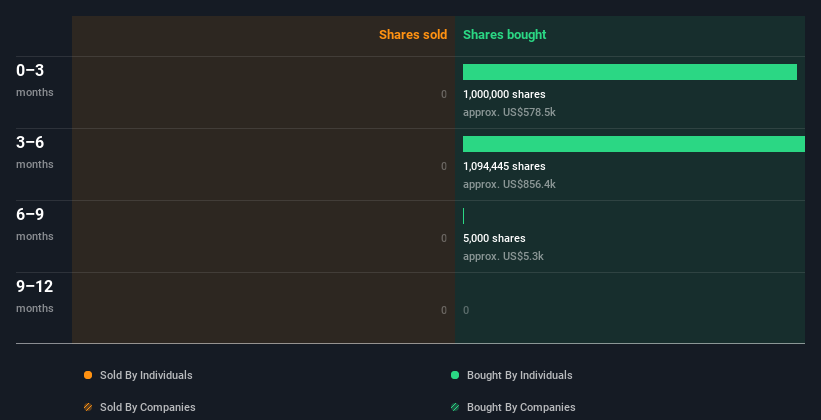Click the 3–6 months green bought bar
Viewport: 821px width, 420px height.
634,144
